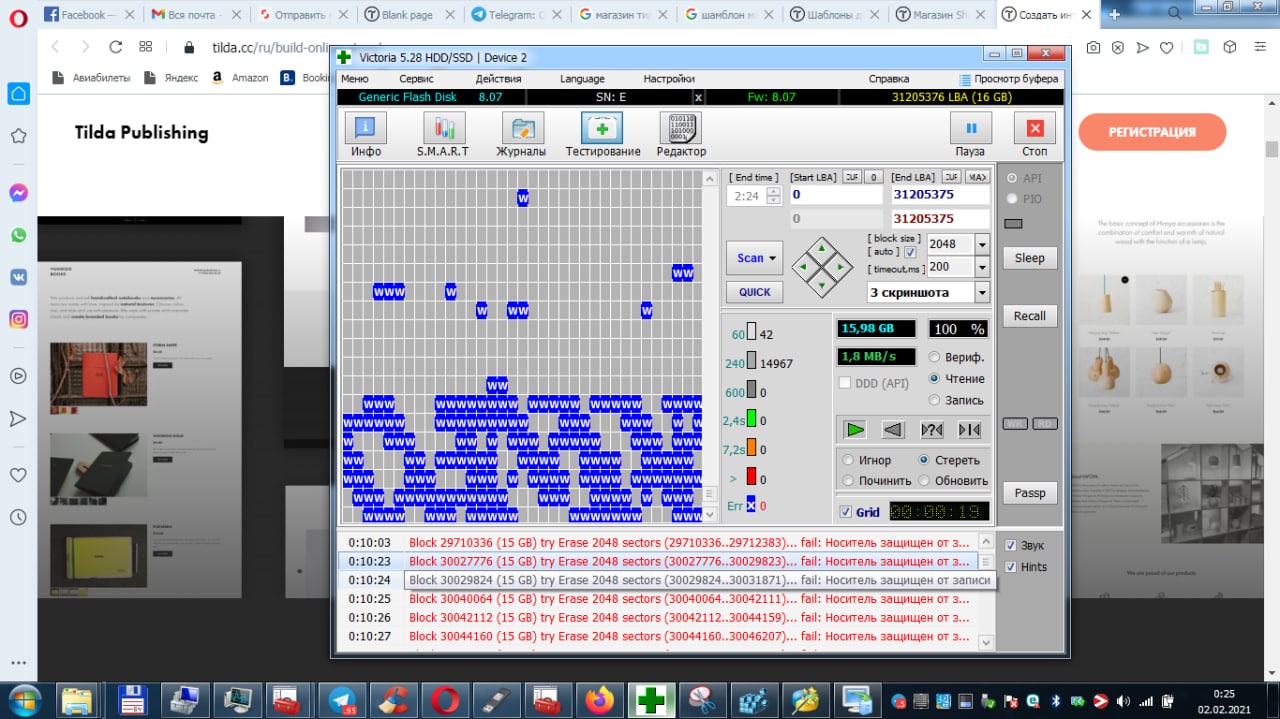Select the Игнор error action
Viewport: 1280px width, 719px height.
point(867,460)
